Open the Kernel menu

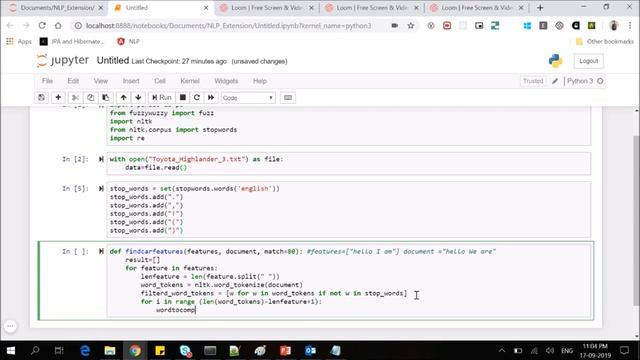[x=190, y=81]
